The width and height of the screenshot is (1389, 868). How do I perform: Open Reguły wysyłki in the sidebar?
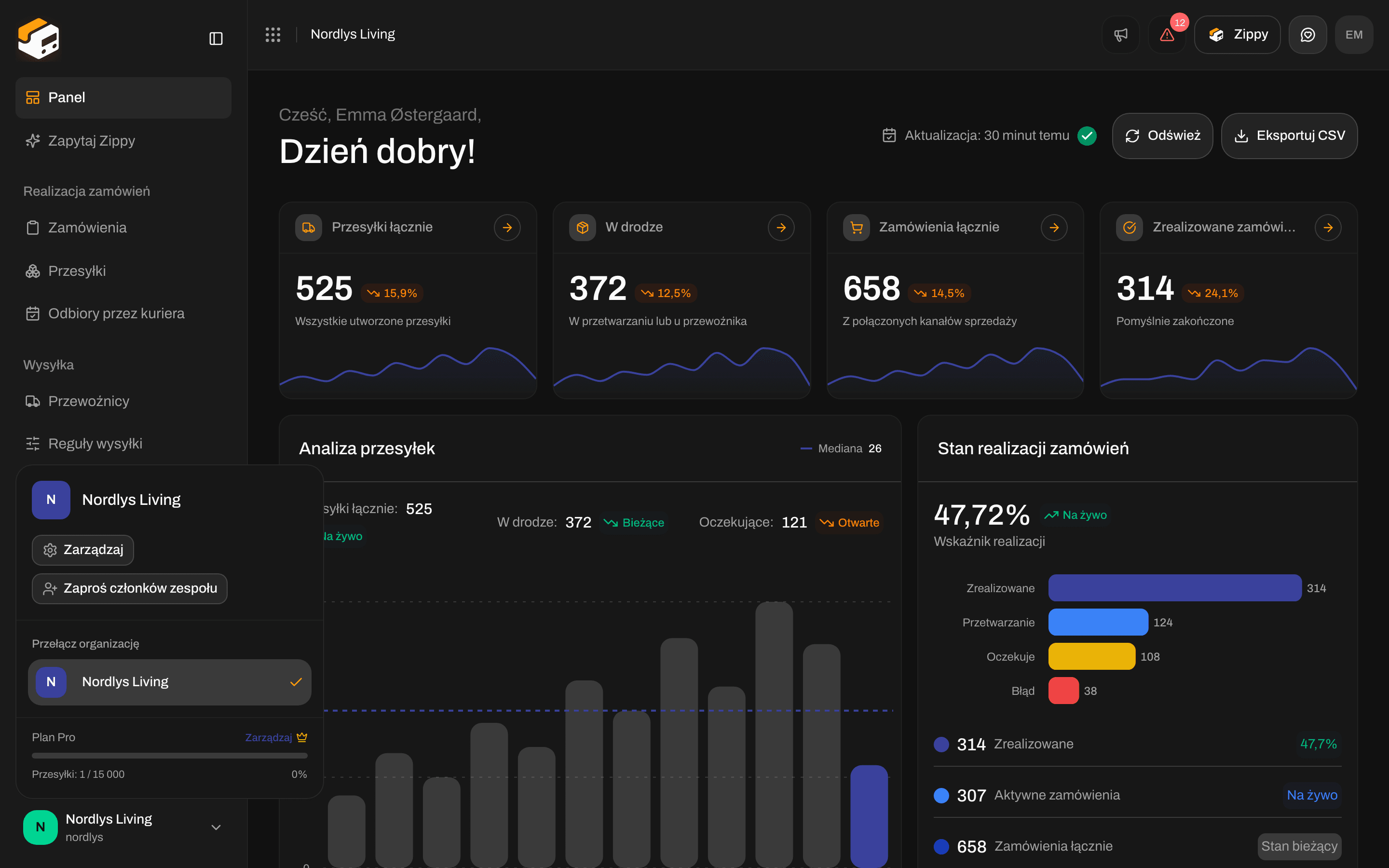(x=123, y=444)
